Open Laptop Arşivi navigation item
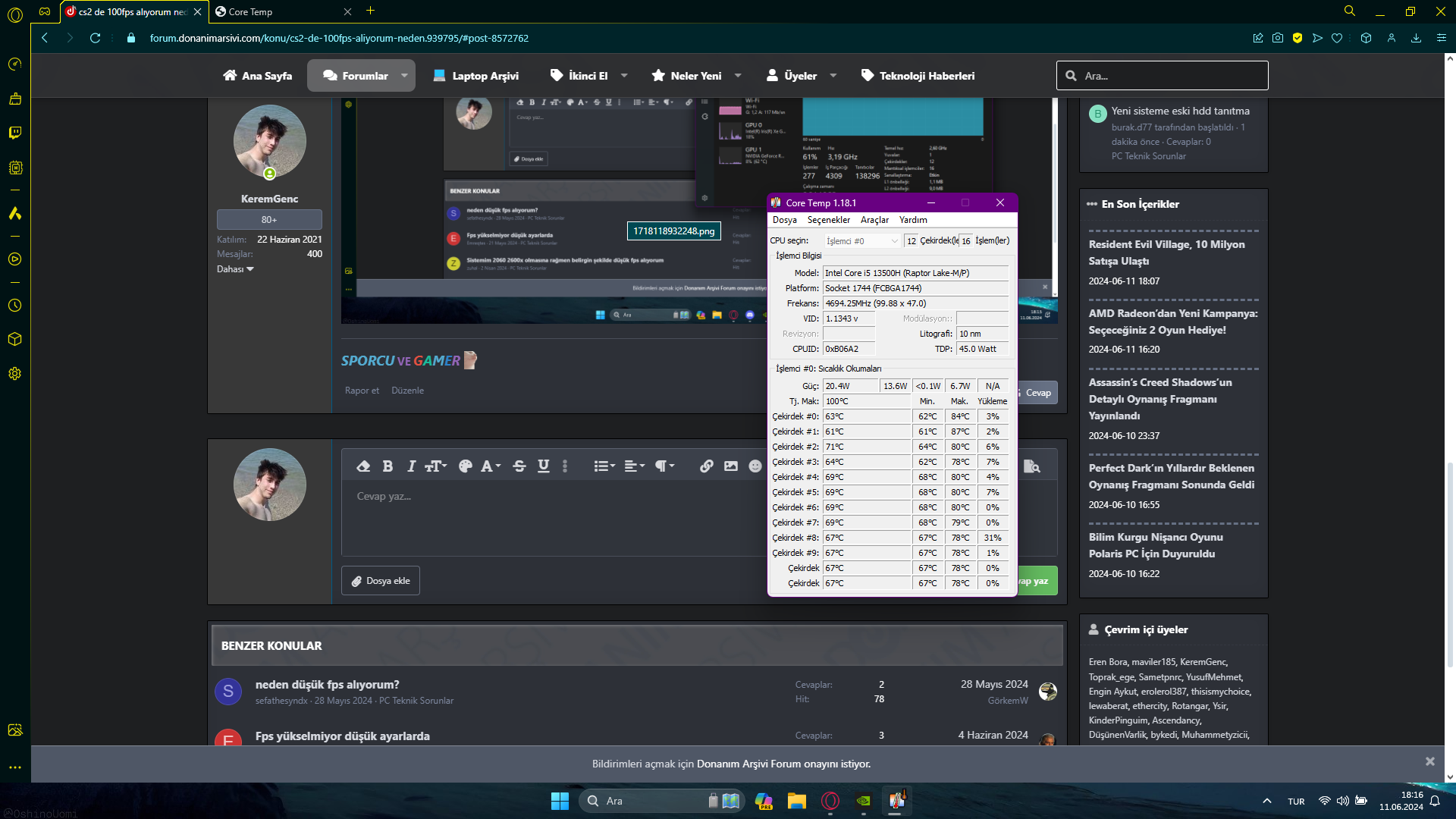Screen dimensions: 1456x819 click(x=476, y=76)
